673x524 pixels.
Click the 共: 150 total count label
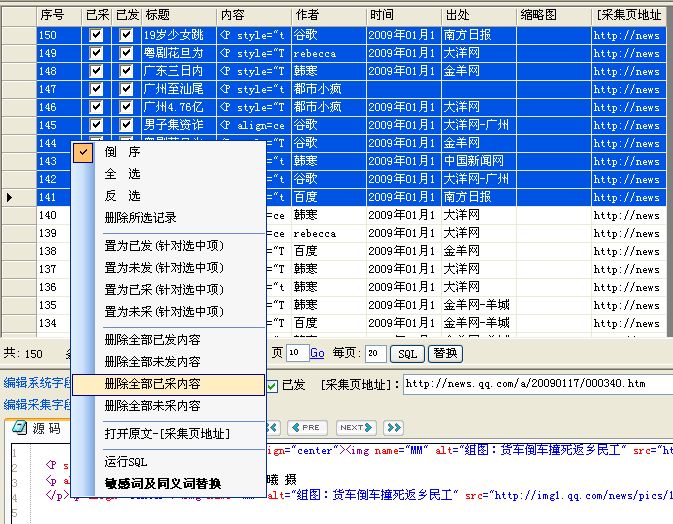(x=23, y=354)
